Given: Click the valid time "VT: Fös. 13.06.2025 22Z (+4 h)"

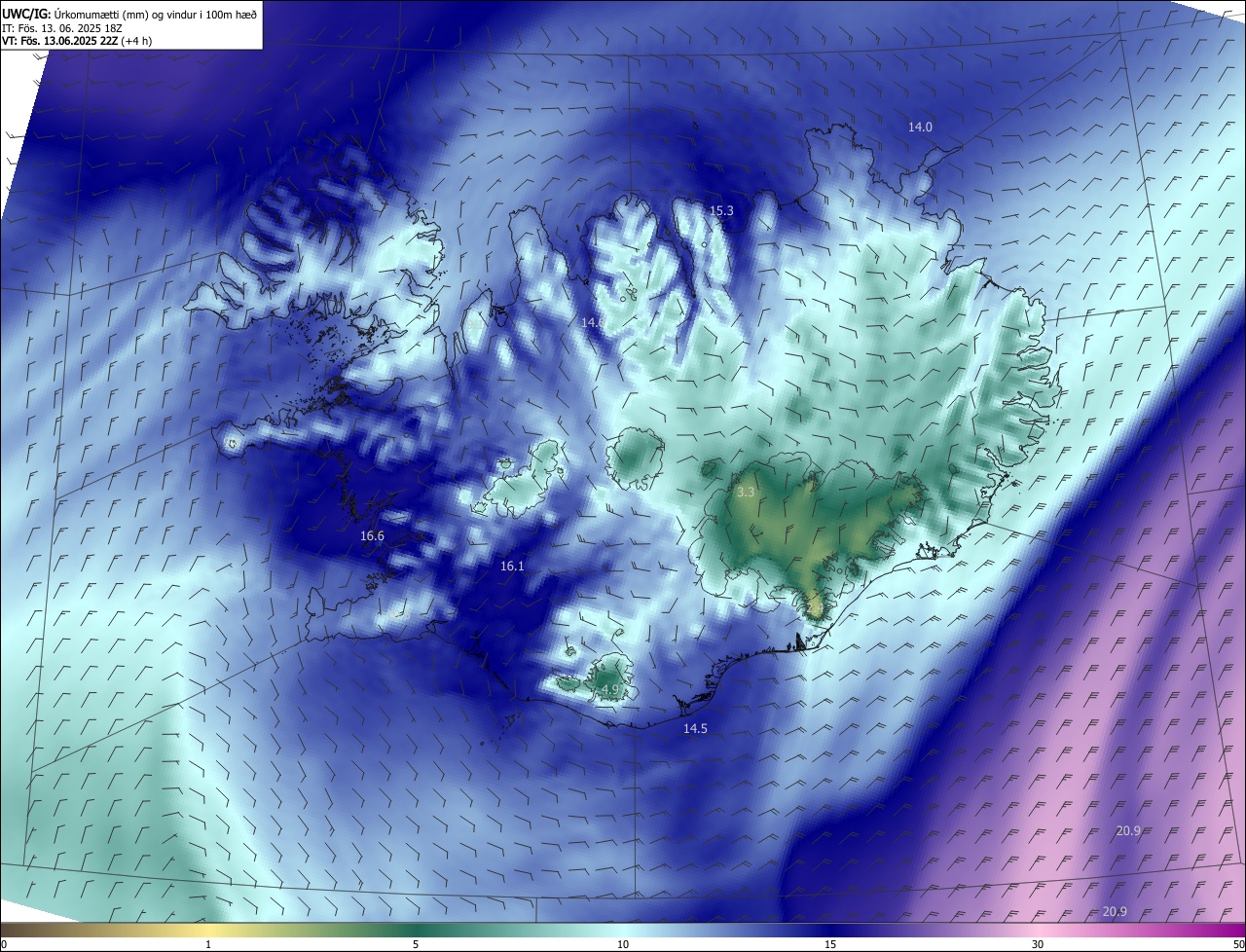Looking at the screenshot, I should [77, 41].
